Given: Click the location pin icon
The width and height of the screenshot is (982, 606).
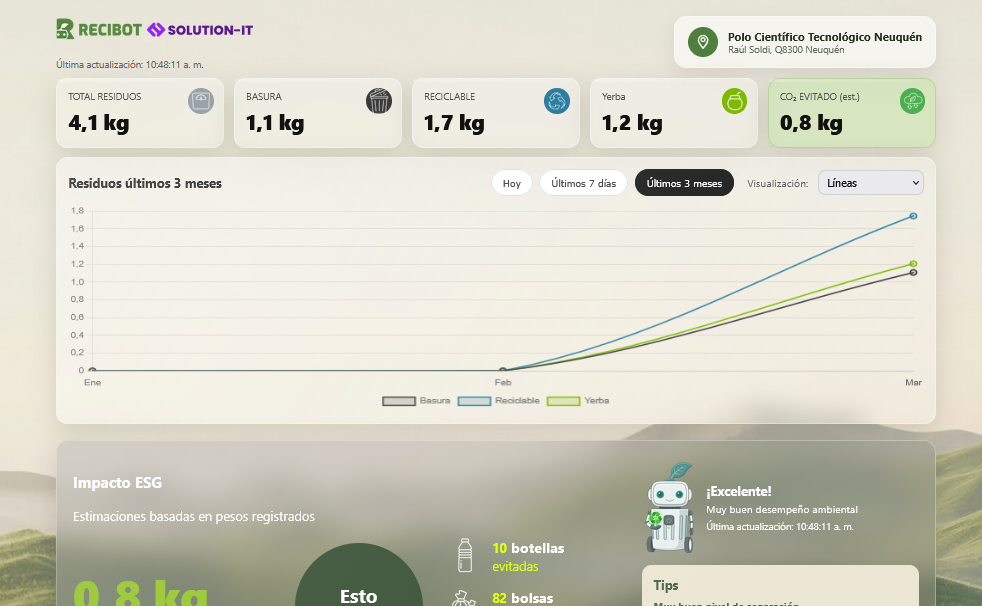Looking at the screenshot, I should click(703, 42).
